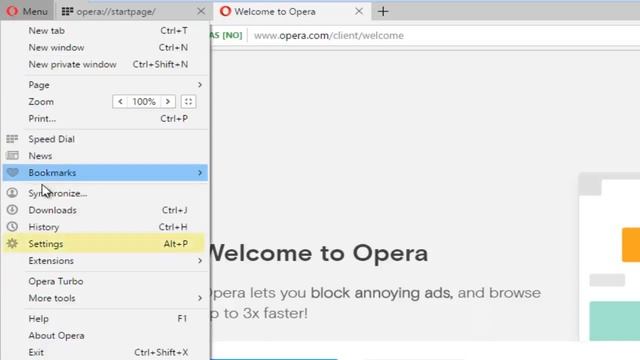Expand the Page submenu

106,84
